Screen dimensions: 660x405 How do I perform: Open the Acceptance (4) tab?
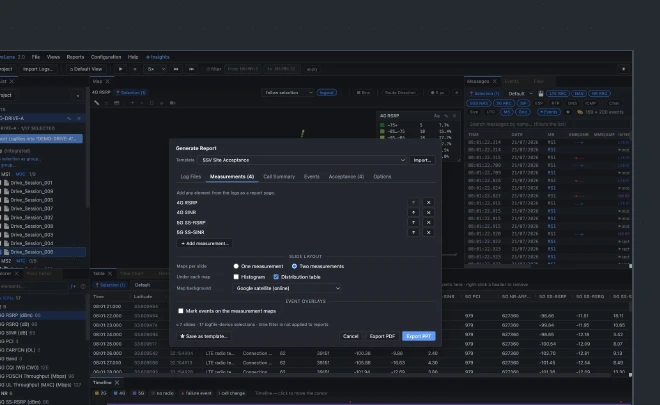pyautogui.click(x=346, y=177)
